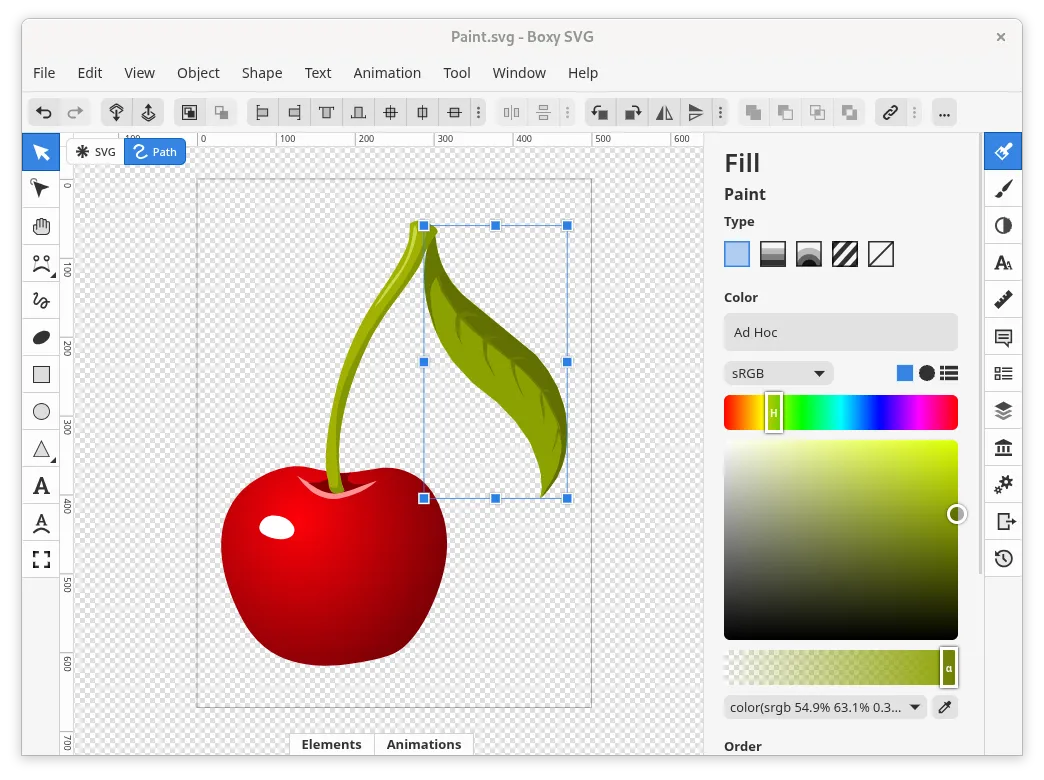Set fill type to none
The width and height of the screenshot is (1044, 780).
point(881,255)
